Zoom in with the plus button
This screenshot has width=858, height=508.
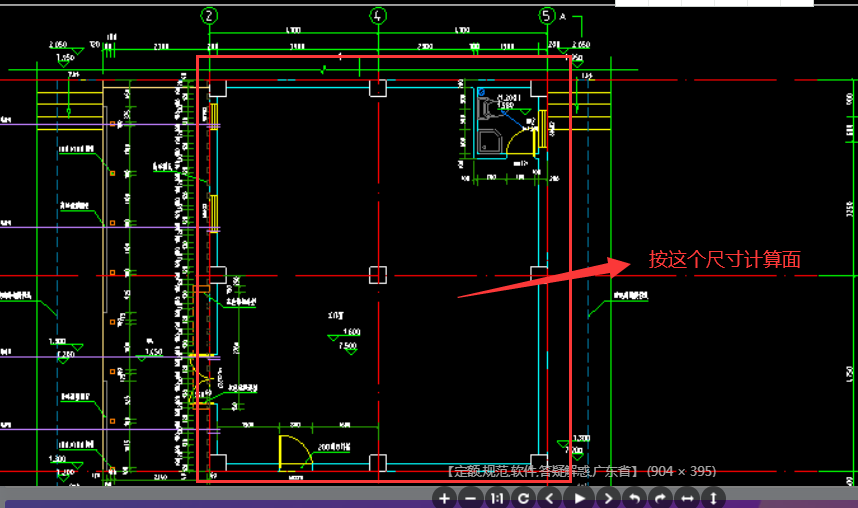pyautogui.click(x=444, y=499)
